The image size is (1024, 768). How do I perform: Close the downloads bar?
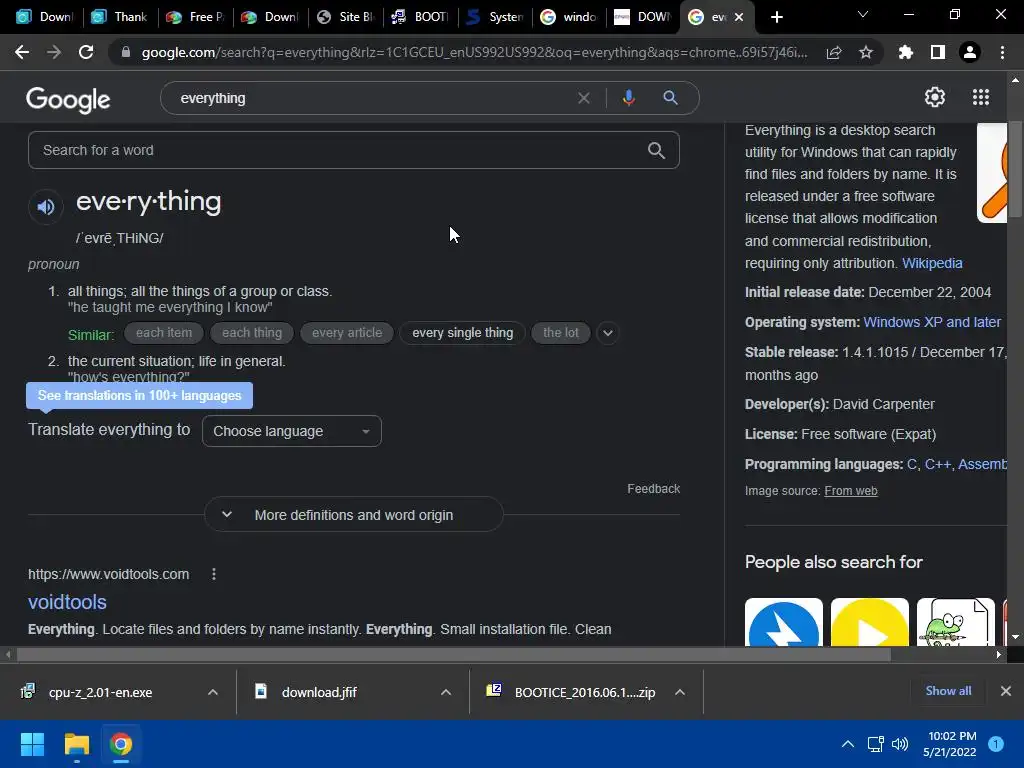[1006, 691]
